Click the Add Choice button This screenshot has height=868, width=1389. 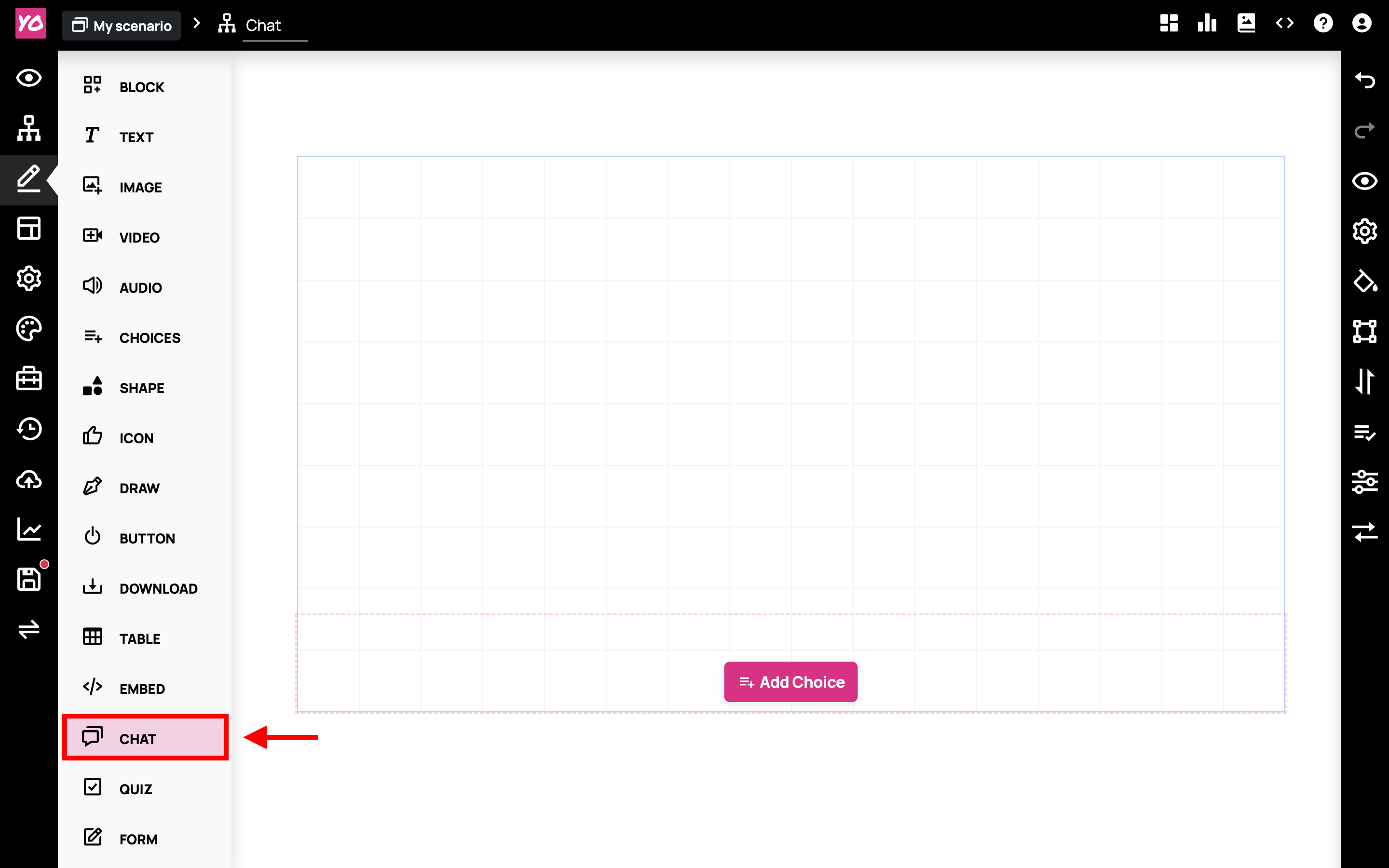(x=790, y=682)
